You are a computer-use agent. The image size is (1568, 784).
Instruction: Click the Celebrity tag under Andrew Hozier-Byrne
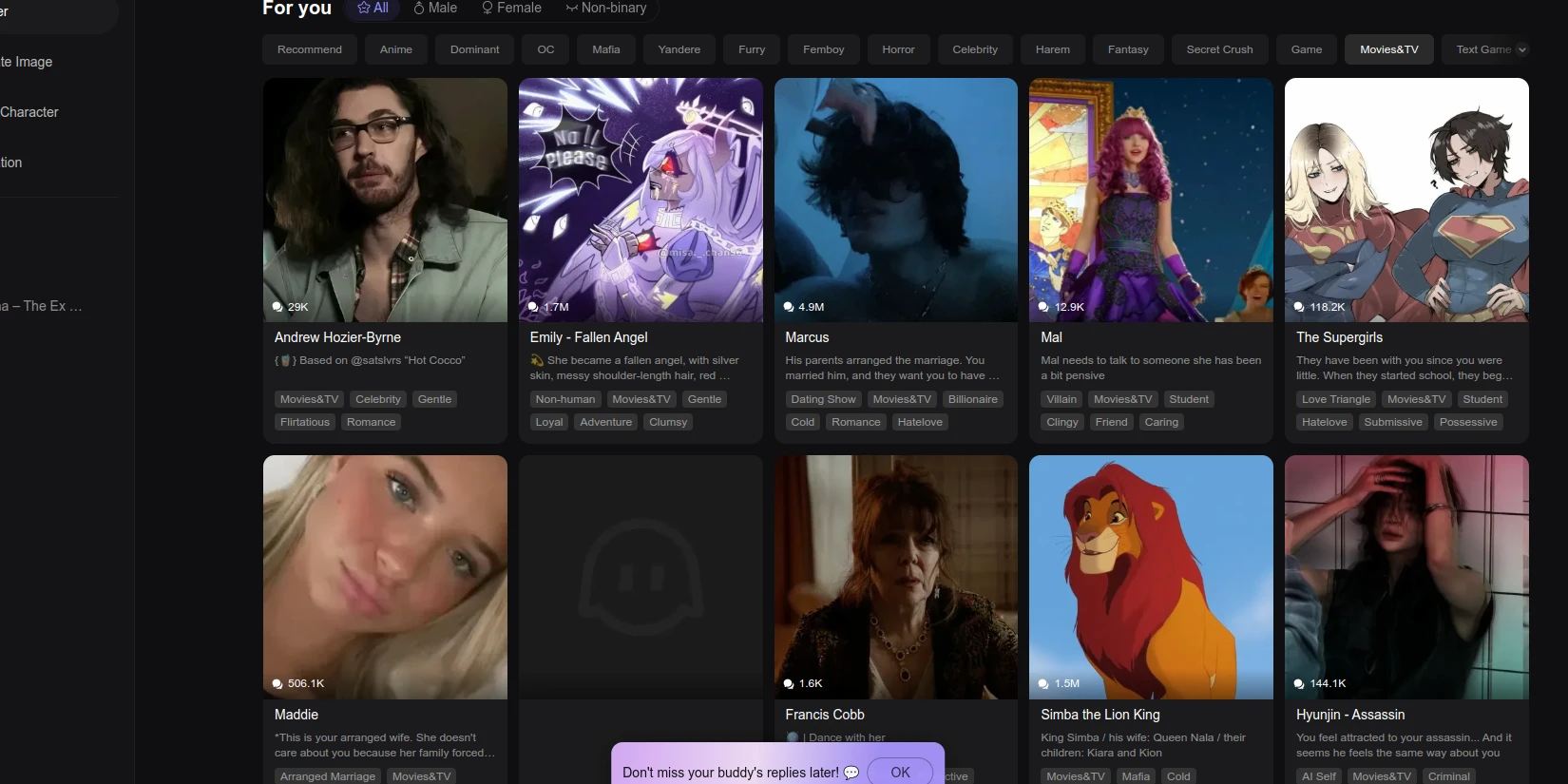pyautogui.click(x=377, y=399)
